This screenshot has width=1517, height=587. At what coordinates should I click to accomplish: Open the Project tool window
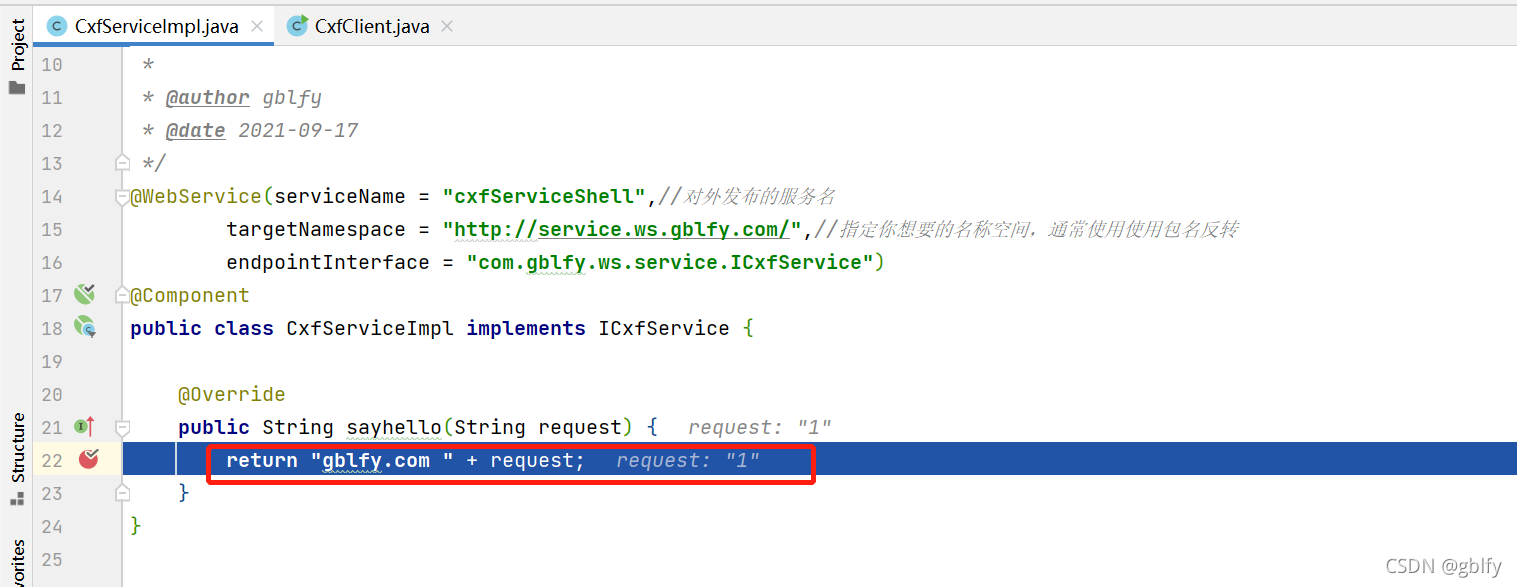17,46
